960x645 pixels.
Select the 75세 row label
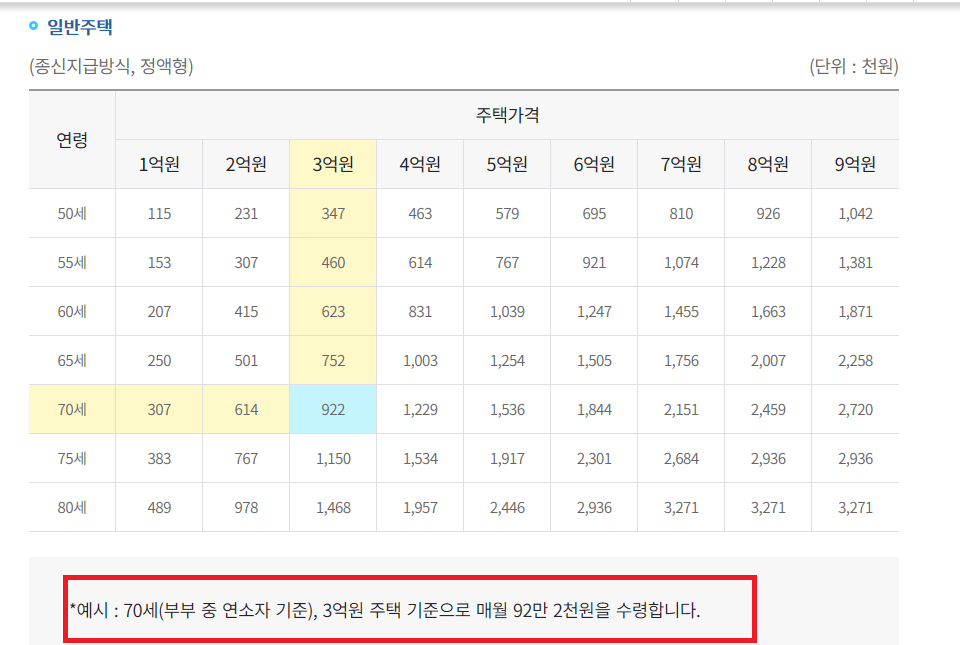[x=72, y=458]
